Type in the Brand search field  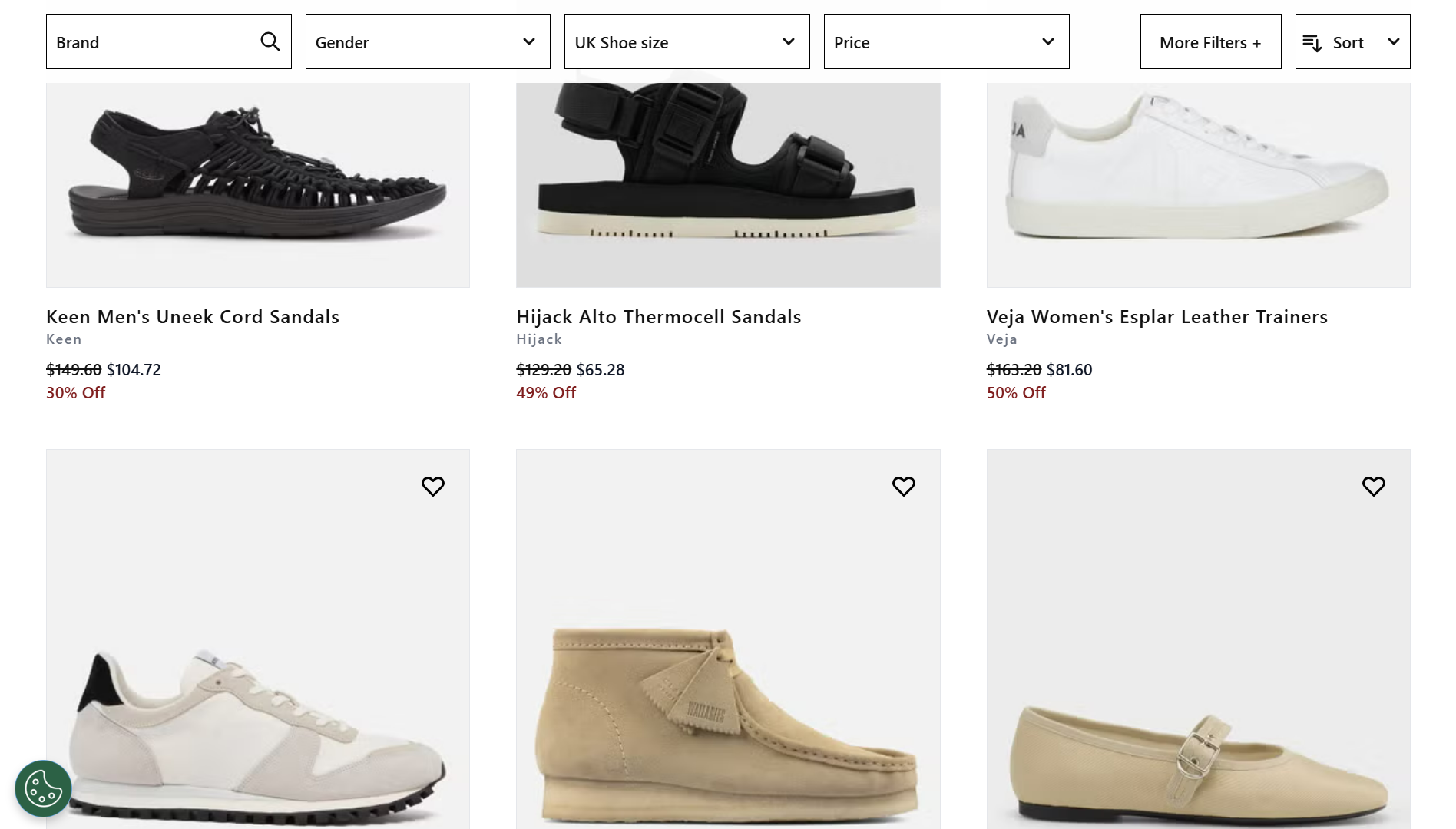154,42
